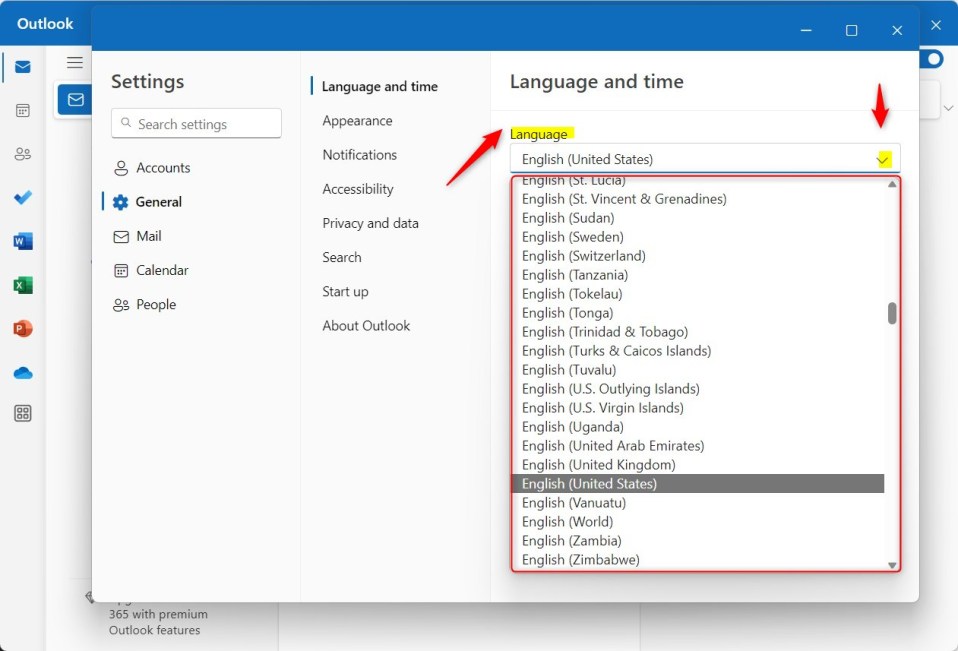Select the General settings category
This screenshot has width=958, height=651.
[147, 202]
